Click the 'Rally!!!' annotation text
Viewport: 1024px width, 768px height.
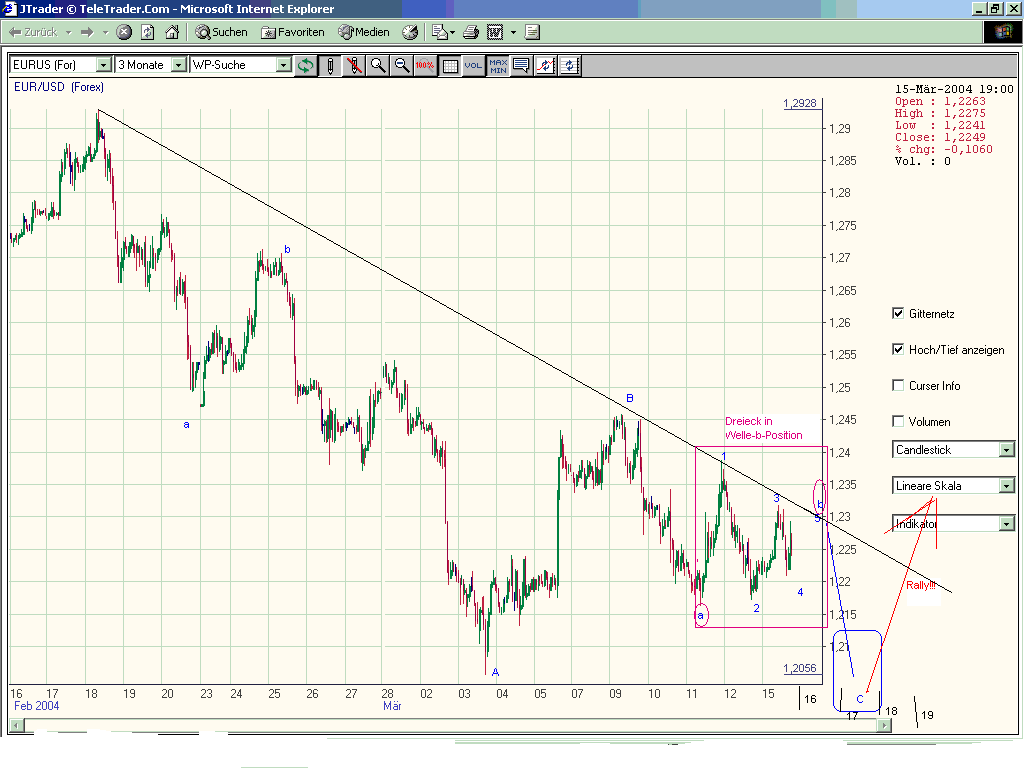(x=921, y=585)
